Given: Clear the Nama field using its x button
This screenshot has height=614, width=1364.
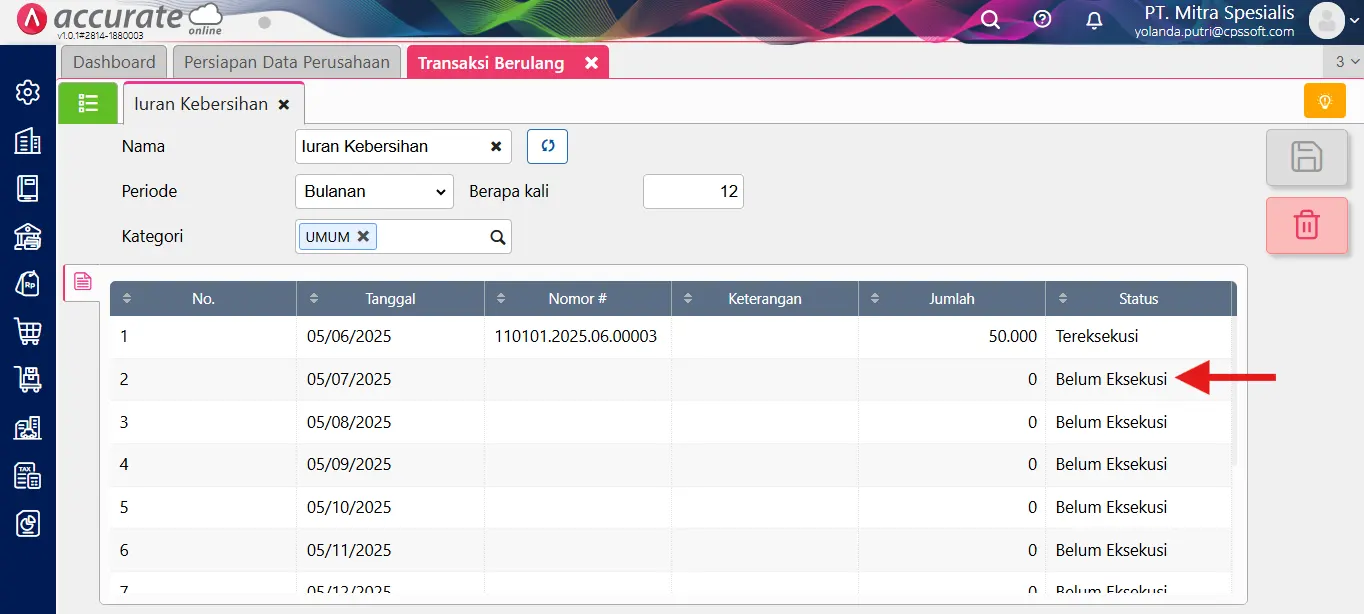Looking at the screenshot, I should [495, 146].
